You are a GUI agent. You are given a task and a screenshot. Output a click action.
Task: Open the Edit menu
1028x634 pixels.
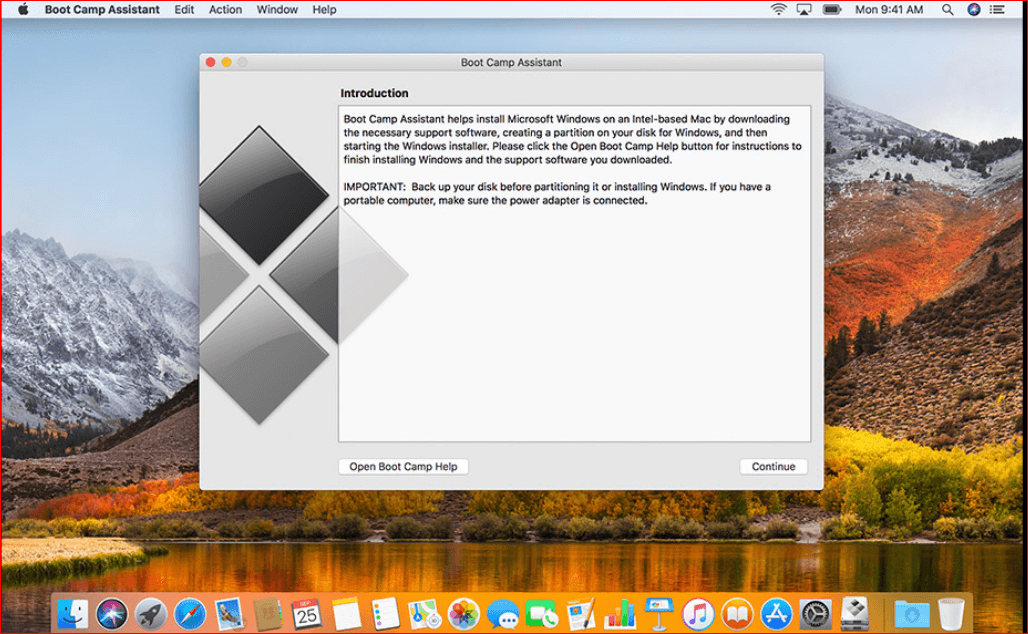[184, 9]
